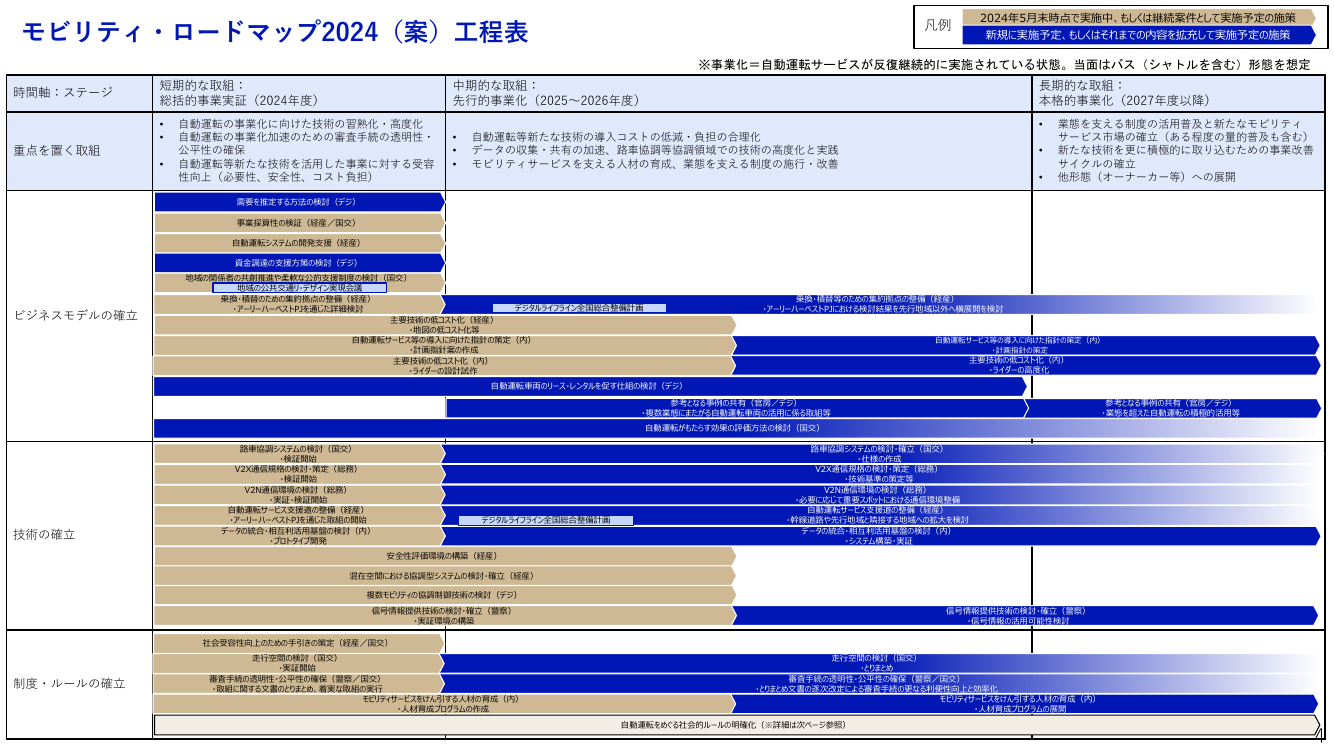Click bullet "他形態（オーナーカー等）への展開"
Screen dimensions: 1334x750
pos(1146,177)
